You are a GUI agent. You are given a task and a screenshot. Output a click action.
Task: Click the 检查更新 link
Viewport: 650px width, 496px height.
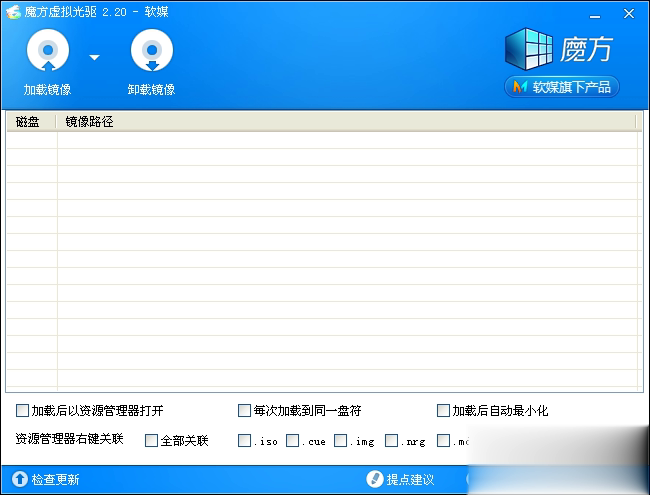46,479
